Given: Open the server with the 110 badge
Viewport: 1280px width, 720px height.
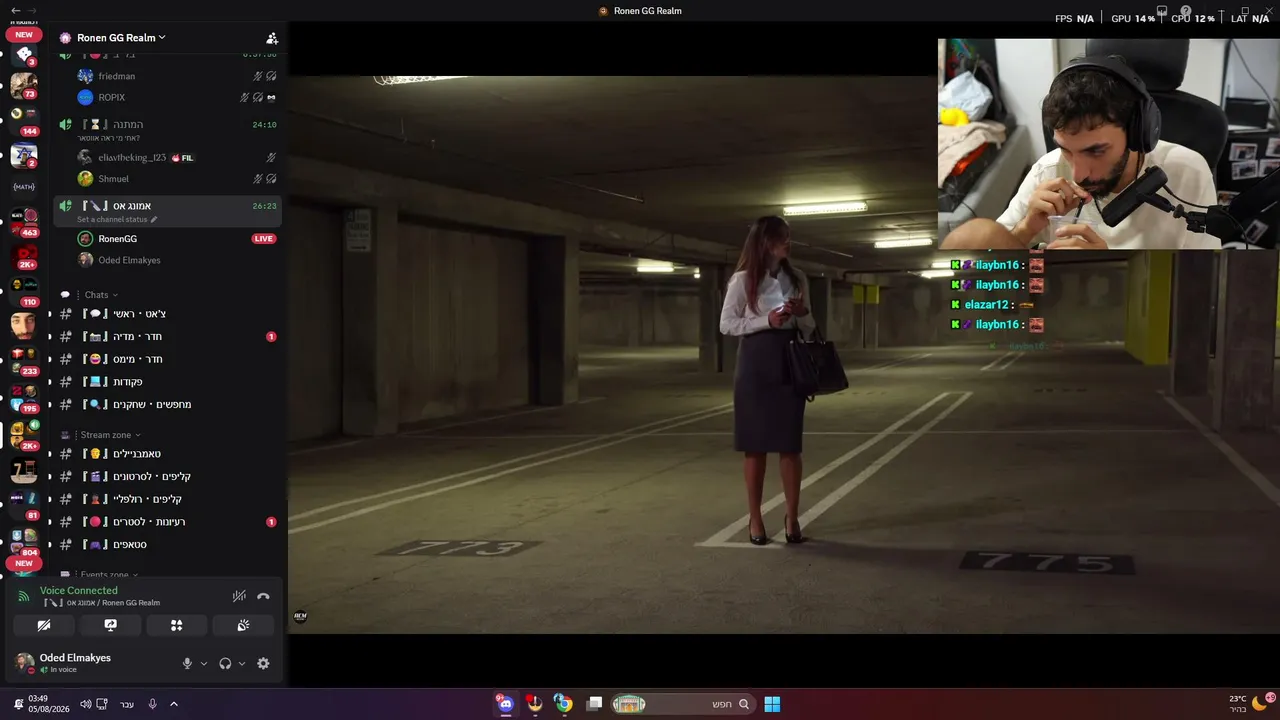Looking at the screenshot, I should pyautogui.click(x=24, y=290).
